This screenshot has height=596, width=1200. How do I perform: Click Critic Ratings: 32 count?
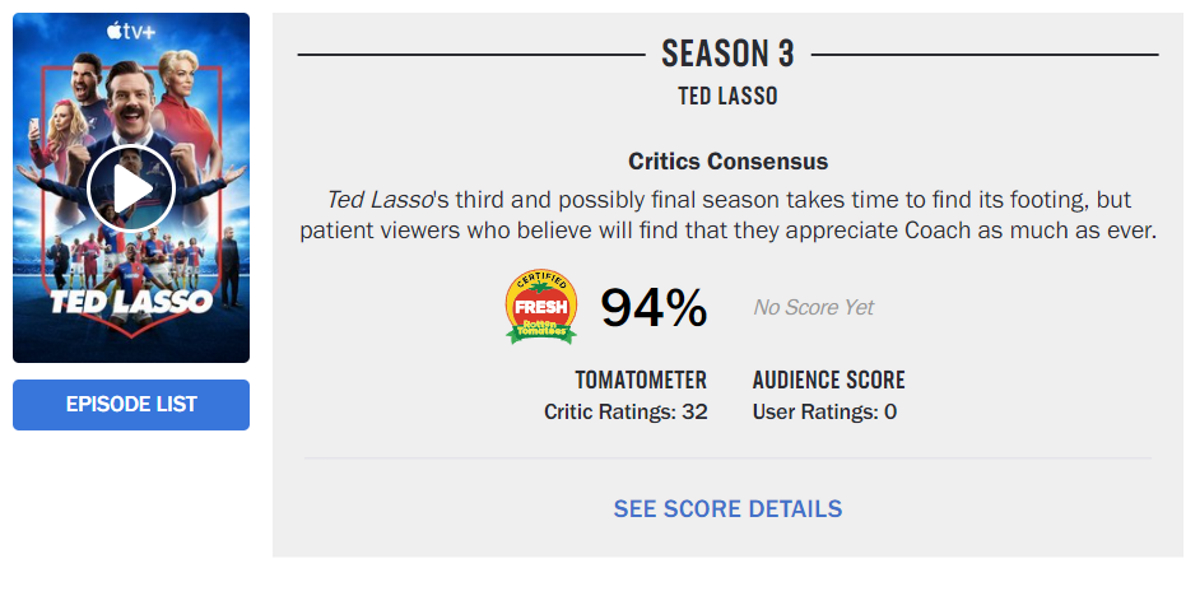coord(626,412)
